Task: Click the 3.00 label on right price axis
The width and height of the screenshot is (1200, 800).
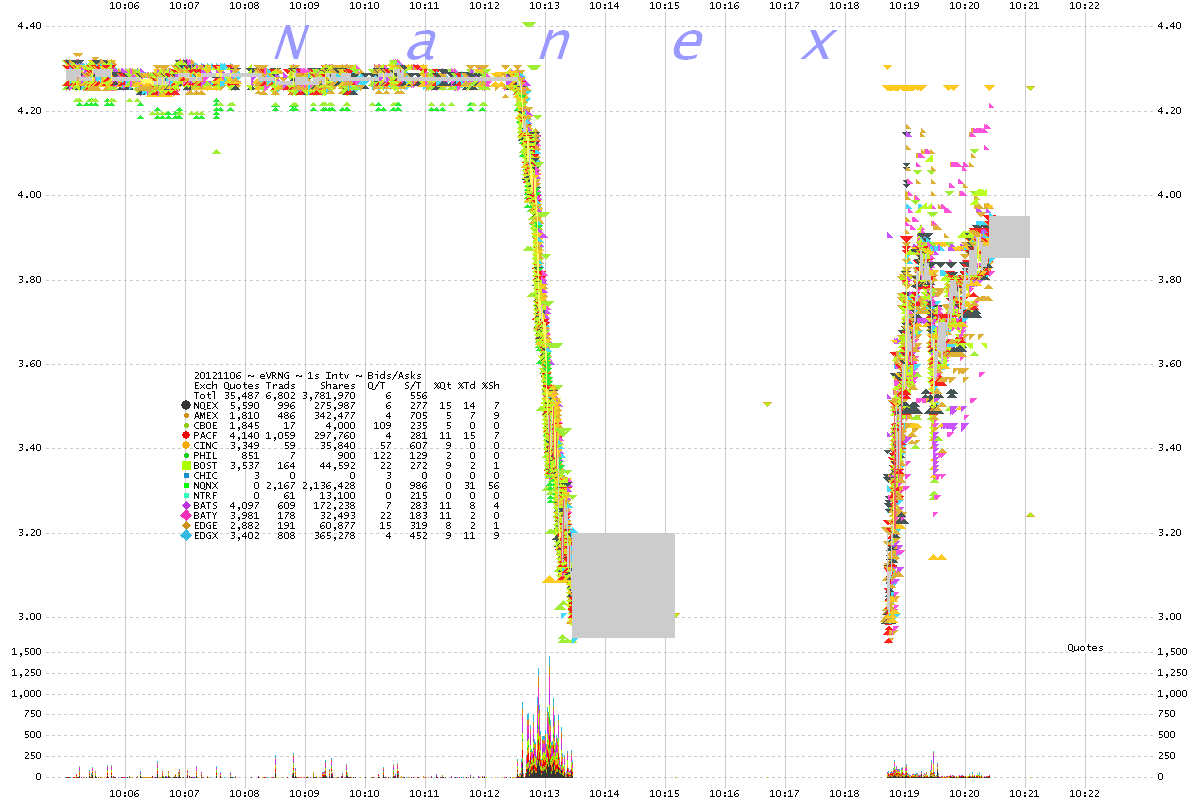Action: click(x=1168, y=617)
